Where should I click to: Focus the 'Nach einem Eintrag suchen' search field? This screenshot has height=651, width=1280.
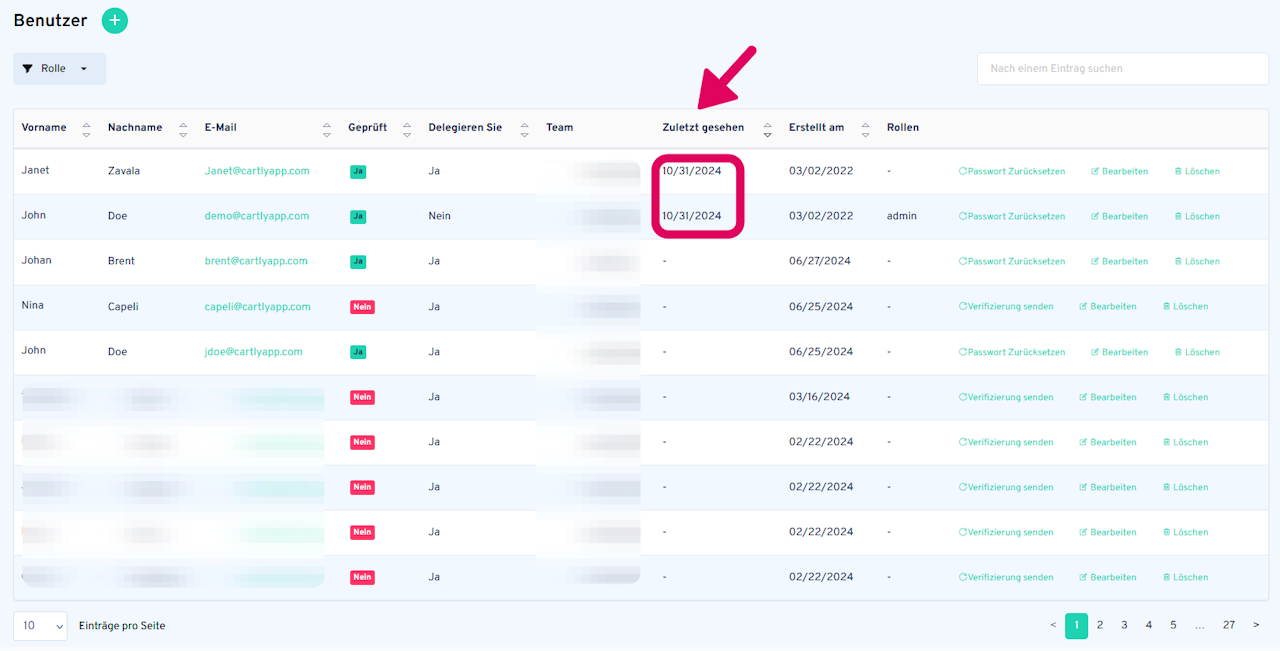click(1122, 69)
